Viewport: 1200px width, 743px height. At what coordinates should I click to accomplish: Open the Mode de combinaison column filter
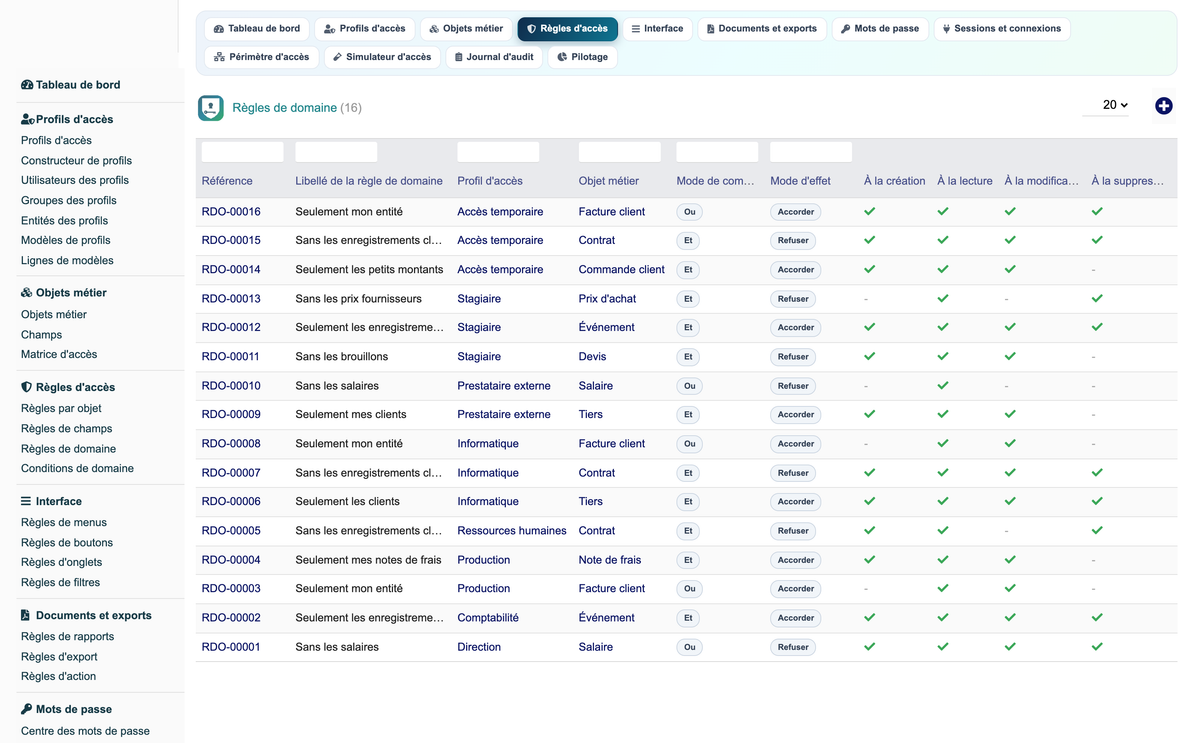(x=717, y=152)
